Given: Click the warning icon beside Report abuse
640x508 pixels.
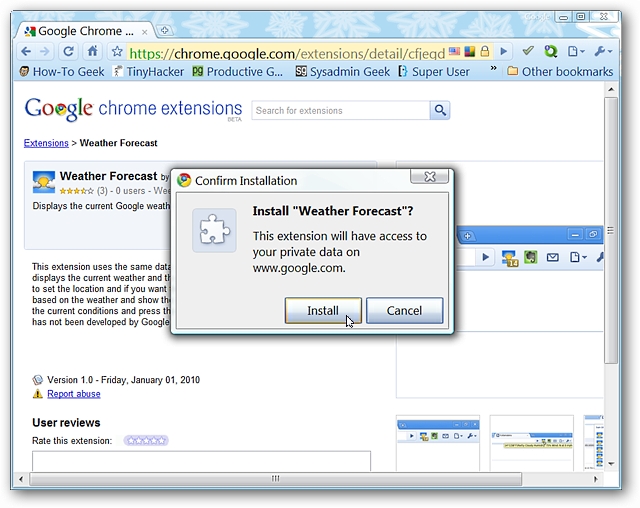Looking at the screenshot, I should point(38,394).
